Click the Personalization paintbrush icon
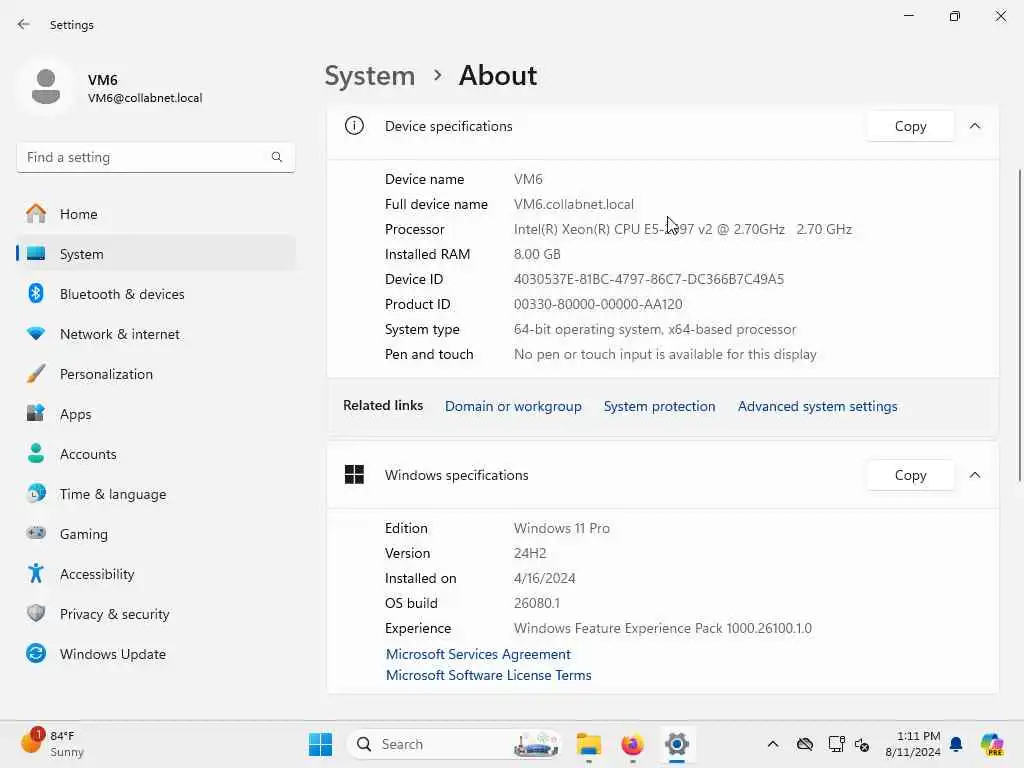This screenshot has width=1024, height=768. [36, 374]
